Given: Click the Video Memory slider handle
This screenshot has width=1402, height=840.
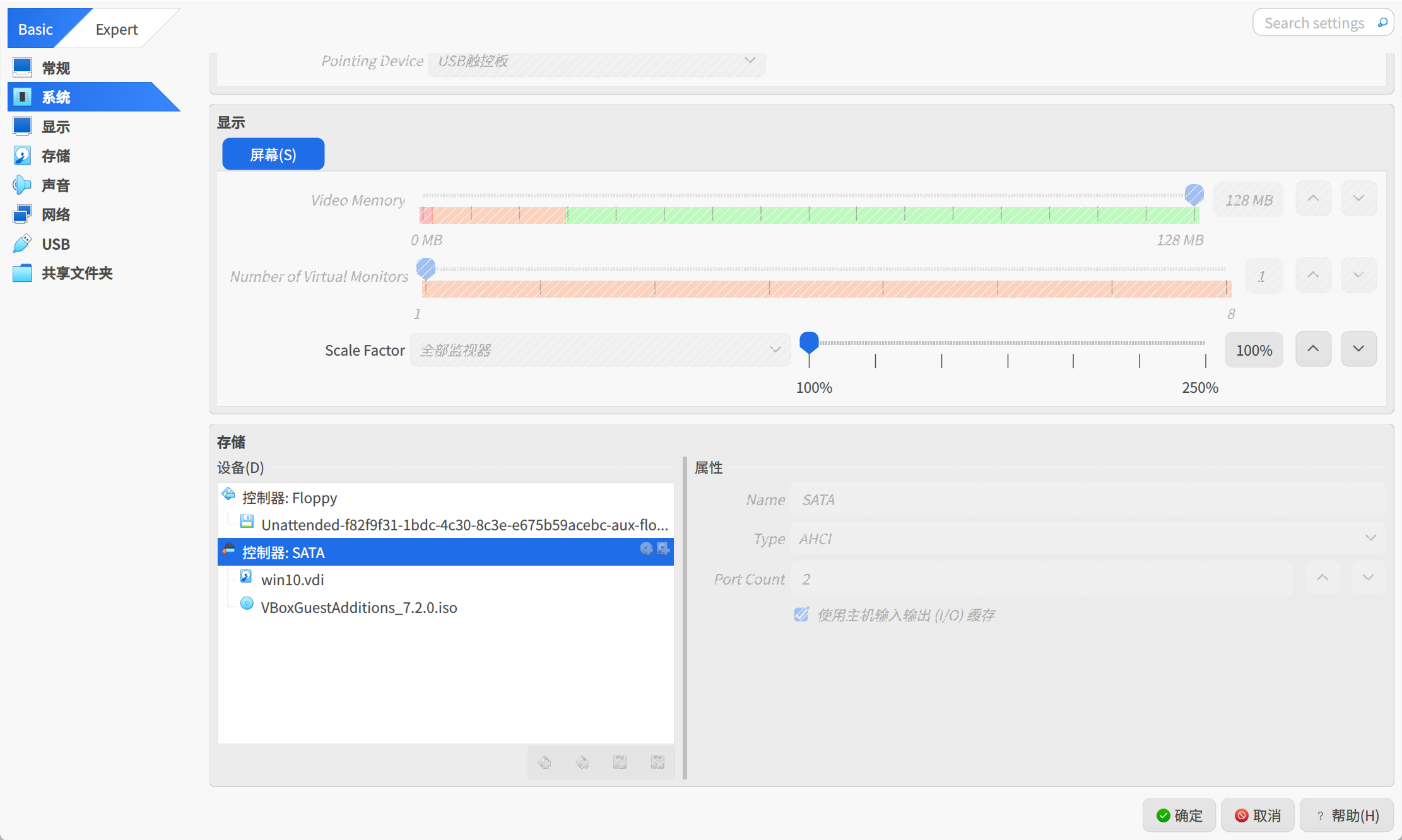Looking at the screenshot, I should (1194, 194).
